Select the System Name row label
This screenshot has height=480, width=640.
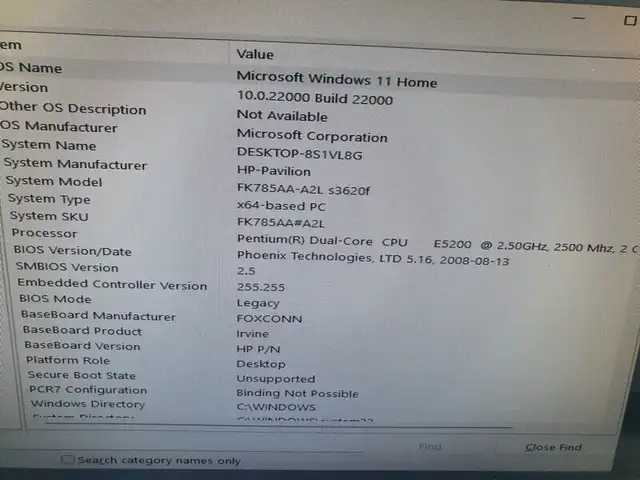coord(49,145)
